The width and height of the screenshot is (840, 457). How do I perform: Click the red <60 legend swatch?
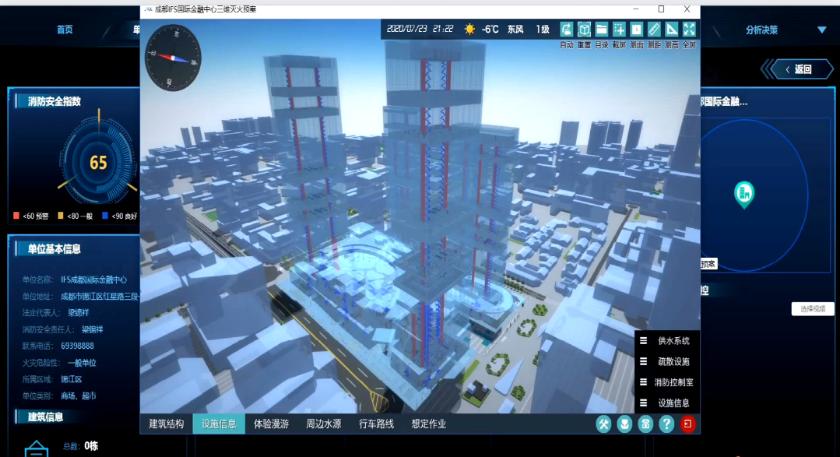(x=16, y=215)
